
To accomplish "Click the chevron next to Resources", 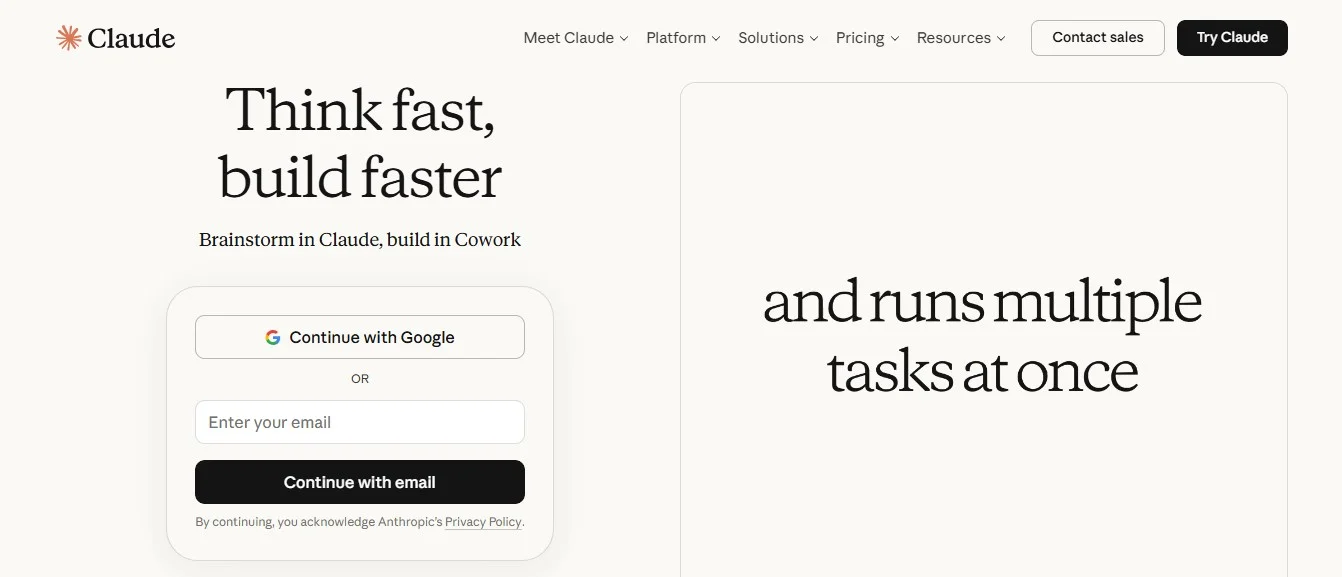I will click(x=1001, y=39).
